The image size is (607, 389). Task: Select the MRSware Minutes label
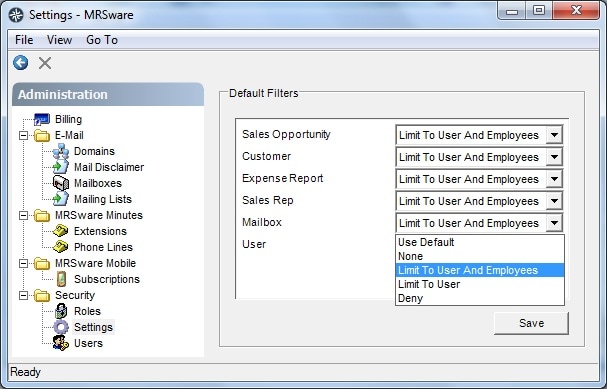point(99,215)
